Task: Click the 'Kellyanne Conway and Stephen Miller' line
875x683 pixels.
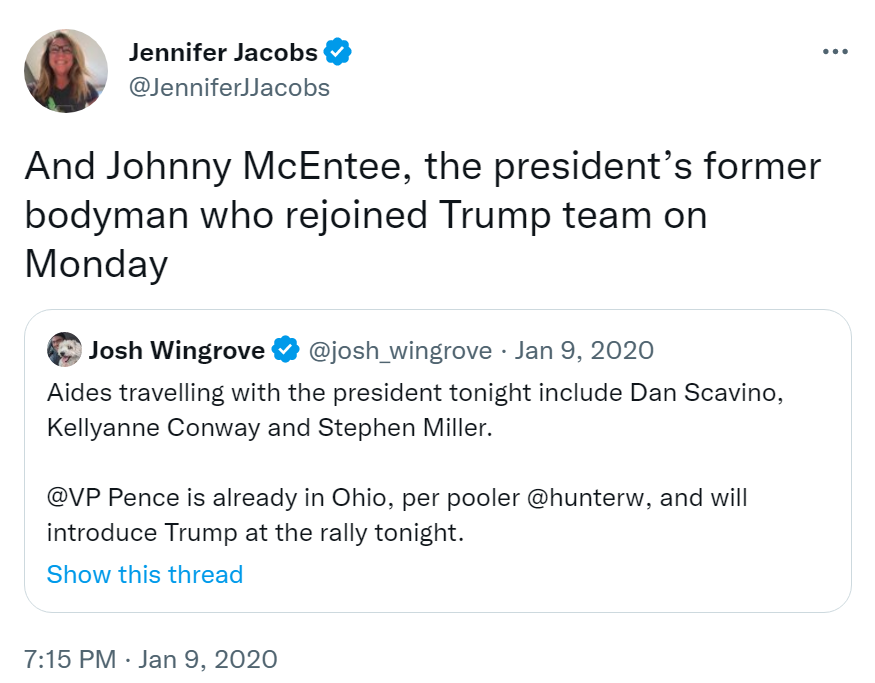Action: (x=270, y=428)
